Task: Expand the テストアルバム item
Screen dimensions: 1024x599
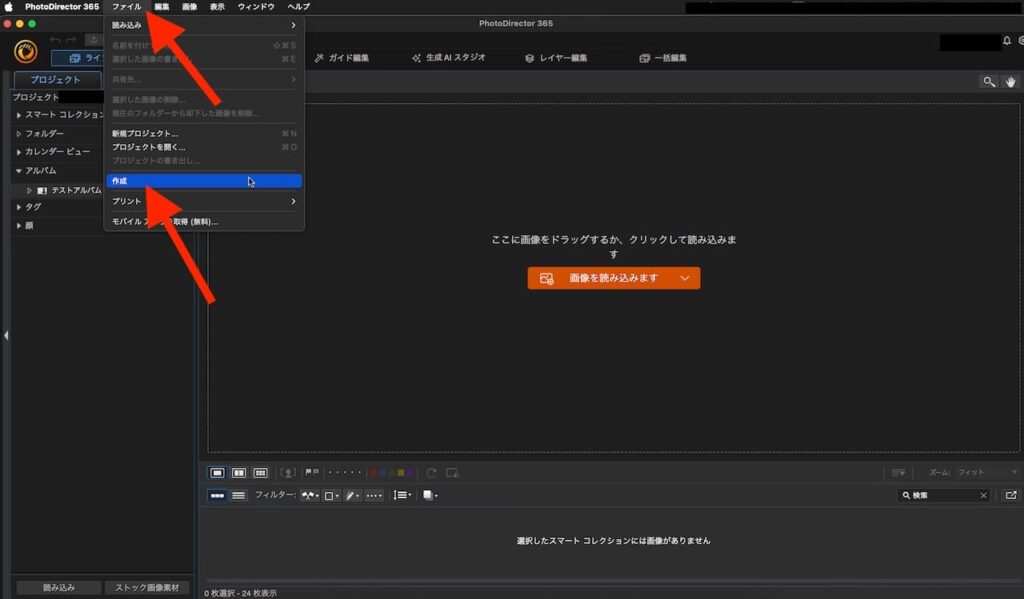Action: pyautogui.click(x=29, y=190)
